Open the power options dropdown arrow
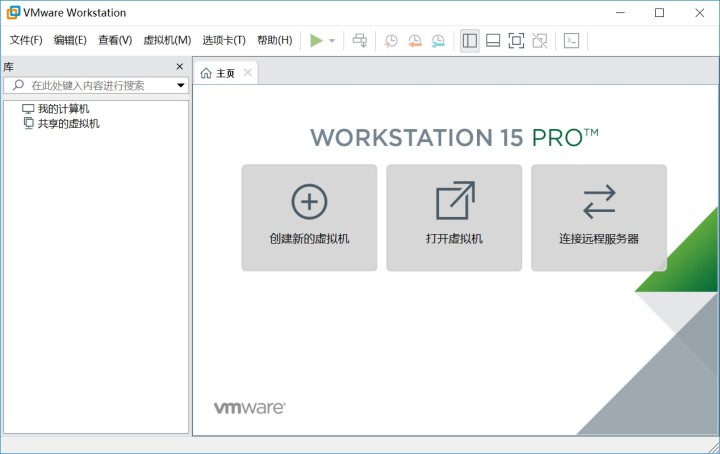The width and height of the screenshot is (720, 454). [332, 40]
